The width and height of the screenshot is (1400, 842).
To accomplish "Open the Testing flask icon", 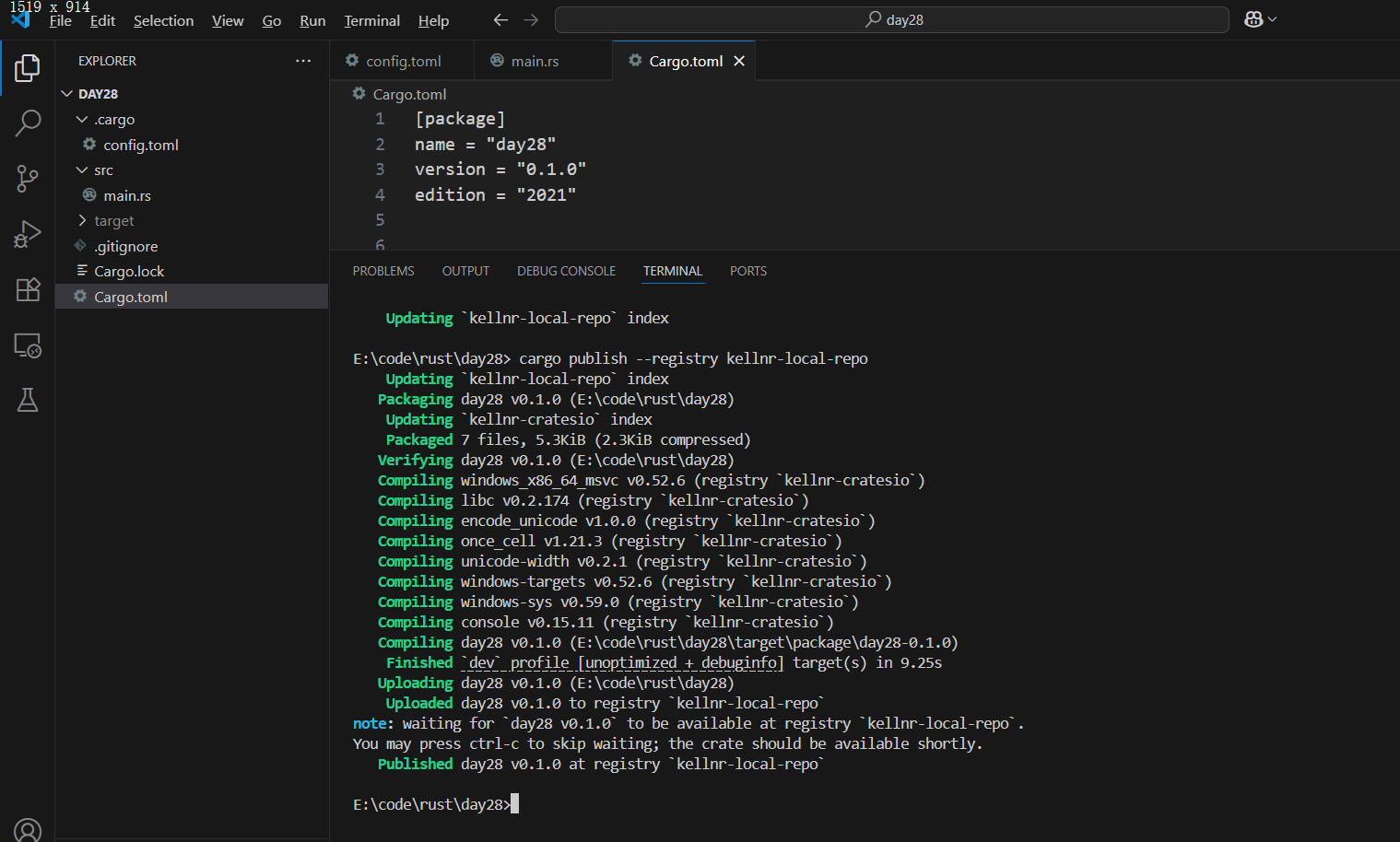I will click(28, 400).
